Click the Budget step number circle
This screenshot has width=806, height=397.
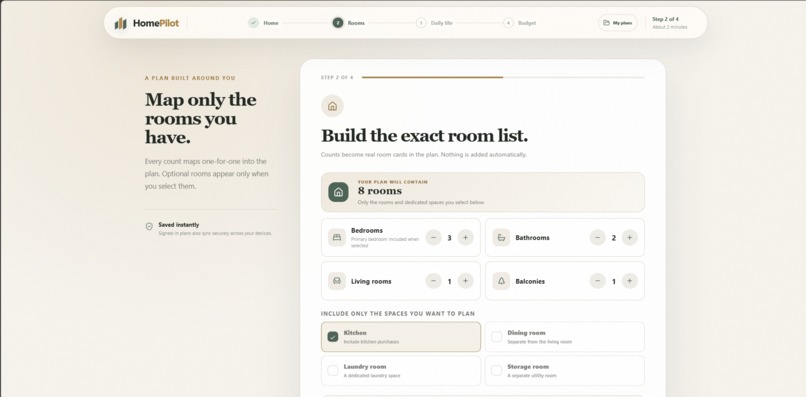tap(508, 23)
